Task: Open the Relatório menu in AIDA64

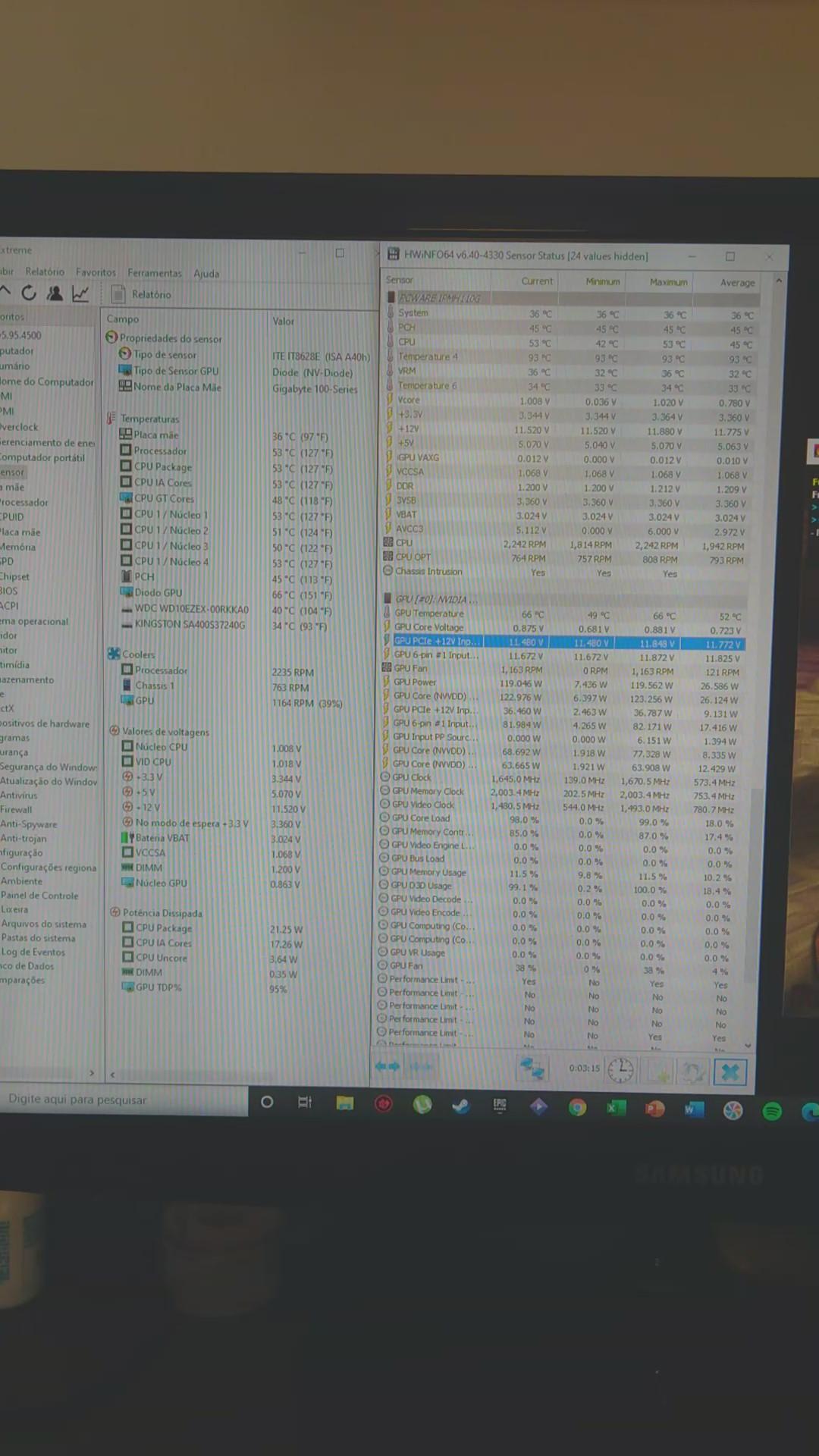Action: pyautogui.click(x=45, y=271)
